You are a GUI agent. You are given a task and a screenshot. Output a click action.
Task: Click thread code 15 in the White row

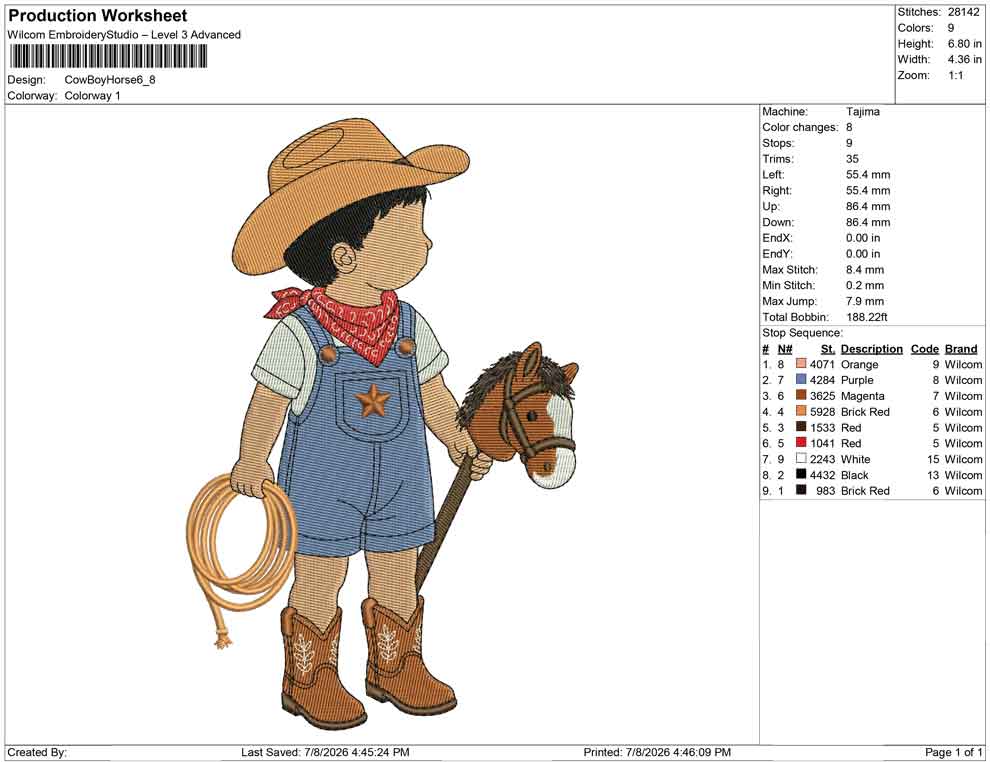[933, 459]
